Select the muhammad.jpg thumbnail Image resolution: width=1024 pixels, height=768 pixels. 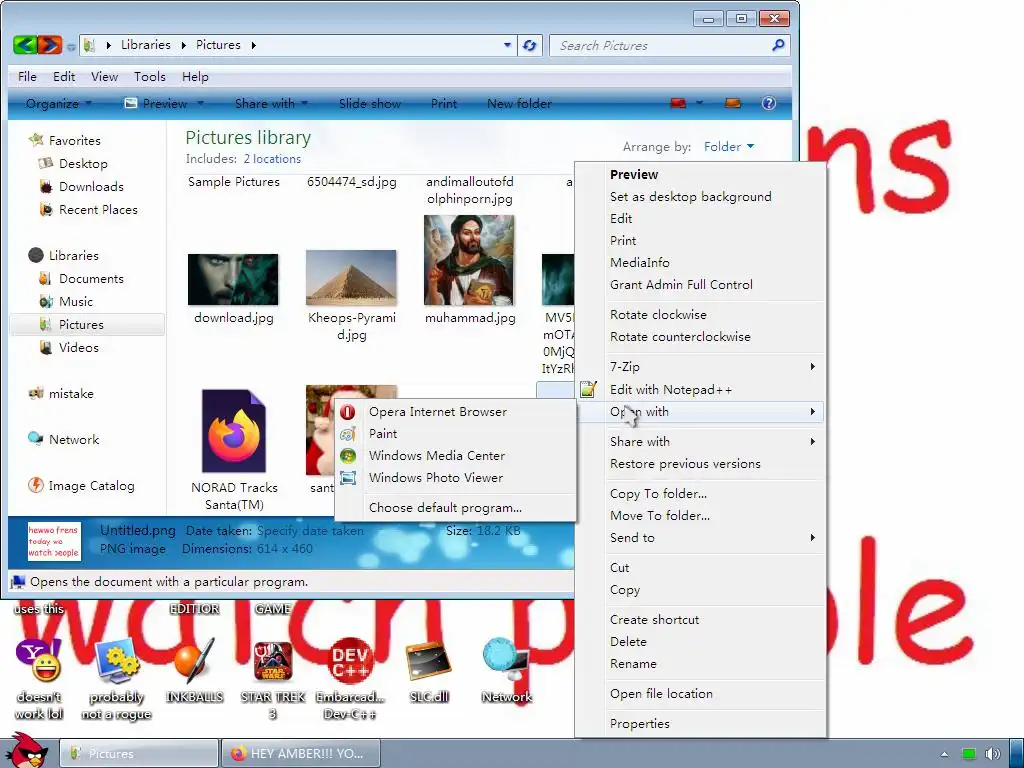469,260
